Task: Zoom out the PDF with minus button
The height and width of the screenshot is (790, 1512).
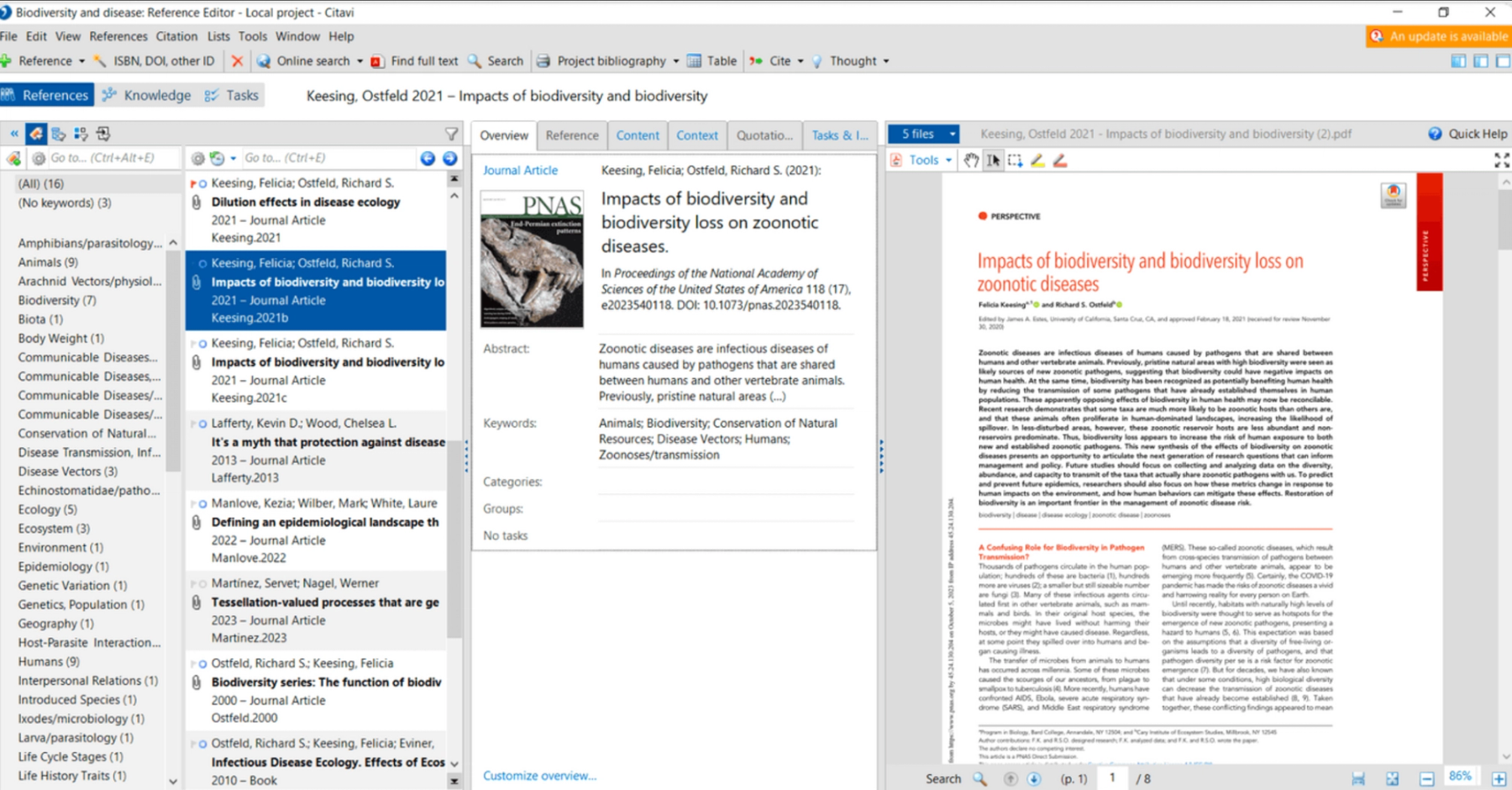Action: pos(1426,779)
